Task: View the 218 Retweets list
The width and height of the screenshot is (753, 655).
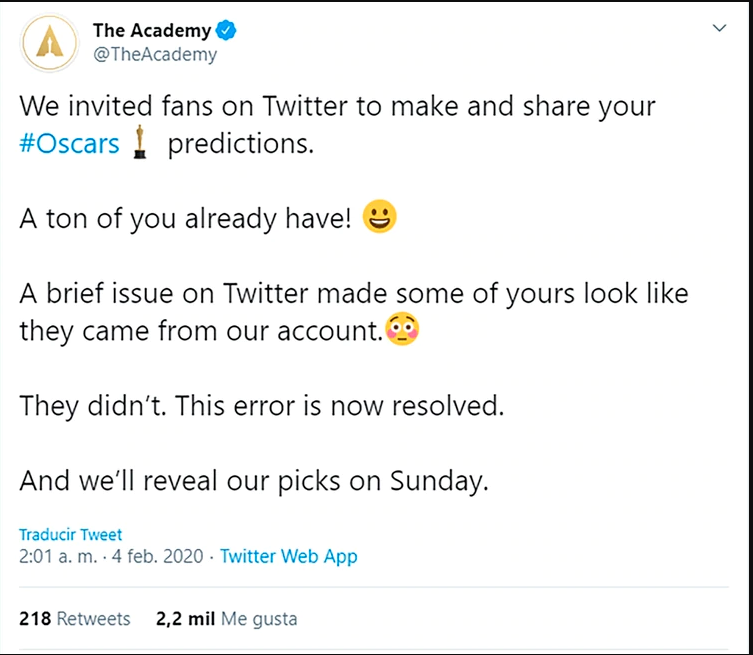Action: coord(75,619)
